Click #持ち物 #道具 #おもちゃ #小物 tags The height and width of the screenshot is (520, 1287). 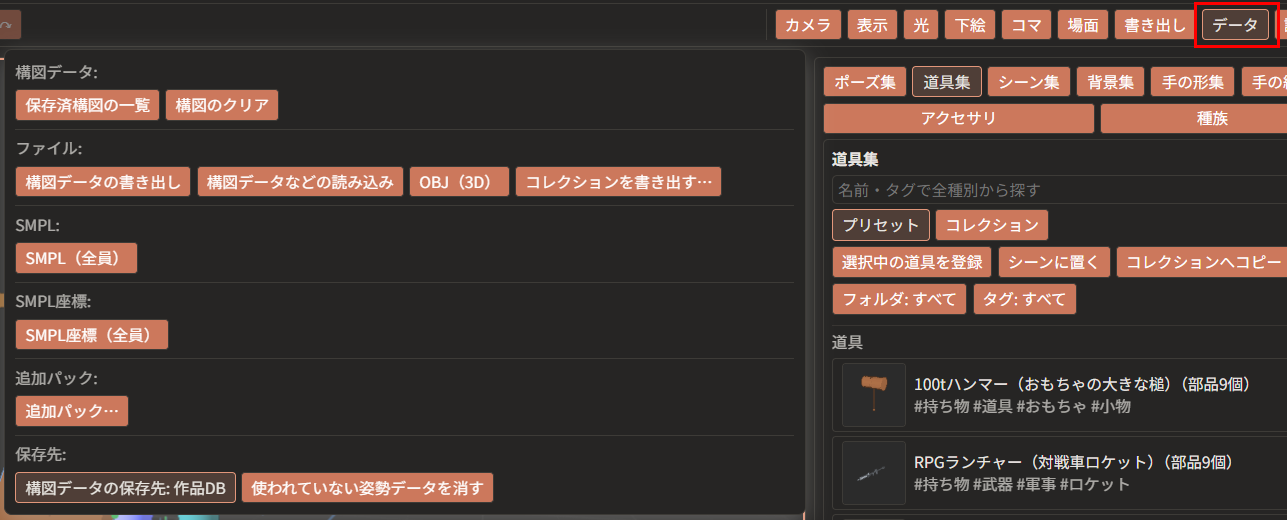pos(1023,406)
